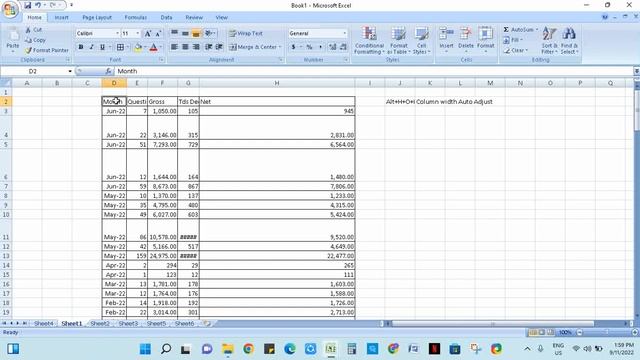
Task: Switch to the View tab
Action: pyautogui.click(x=221, y=18)
